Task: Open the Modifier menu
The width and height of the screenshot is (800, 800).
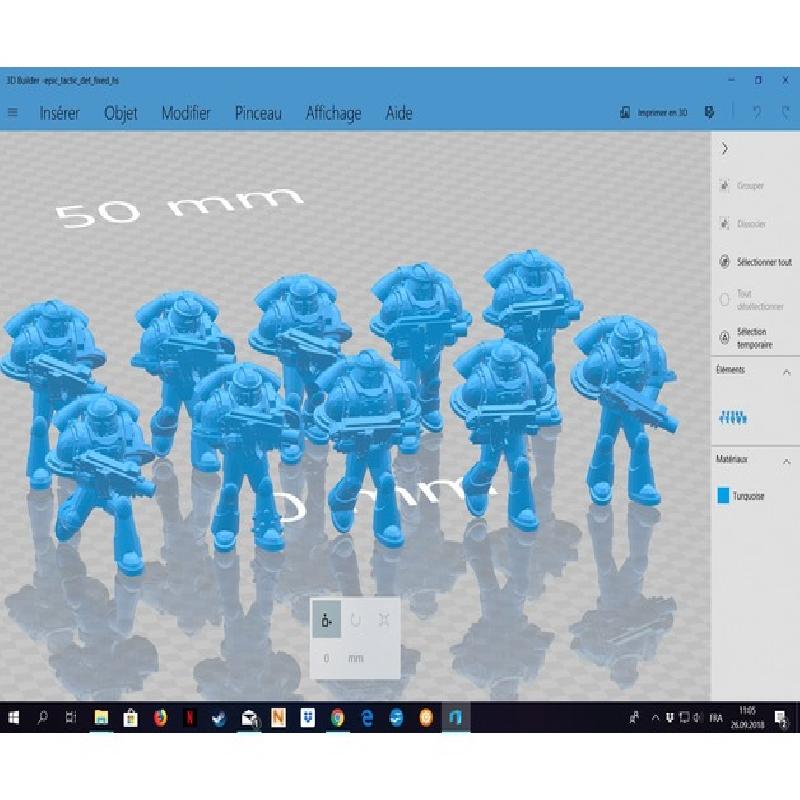Action: 186,113
